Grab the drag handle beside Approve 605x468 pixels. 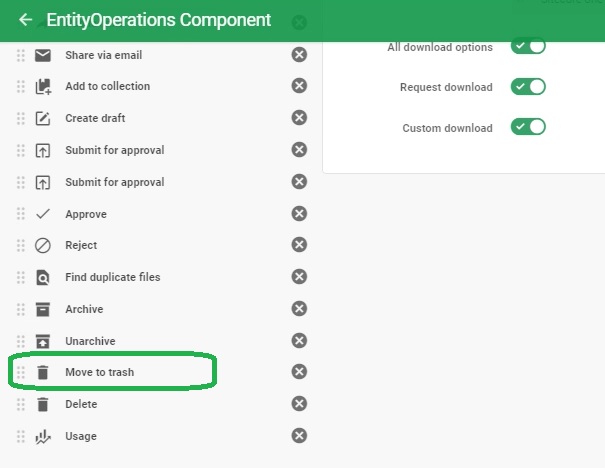point(21,214)
